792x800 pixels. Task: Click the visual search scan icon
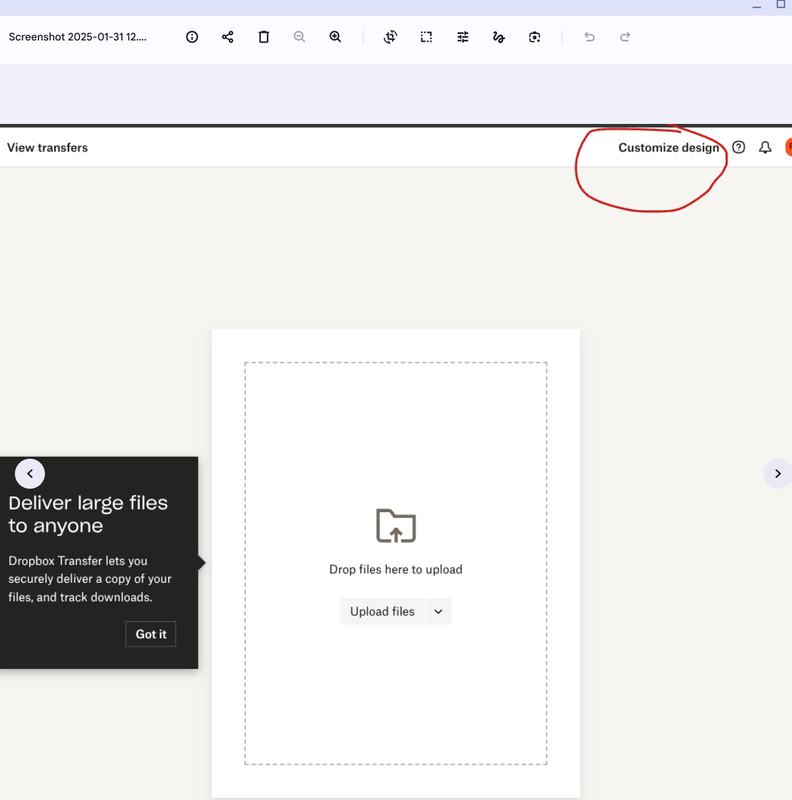[x=535, y=37]
